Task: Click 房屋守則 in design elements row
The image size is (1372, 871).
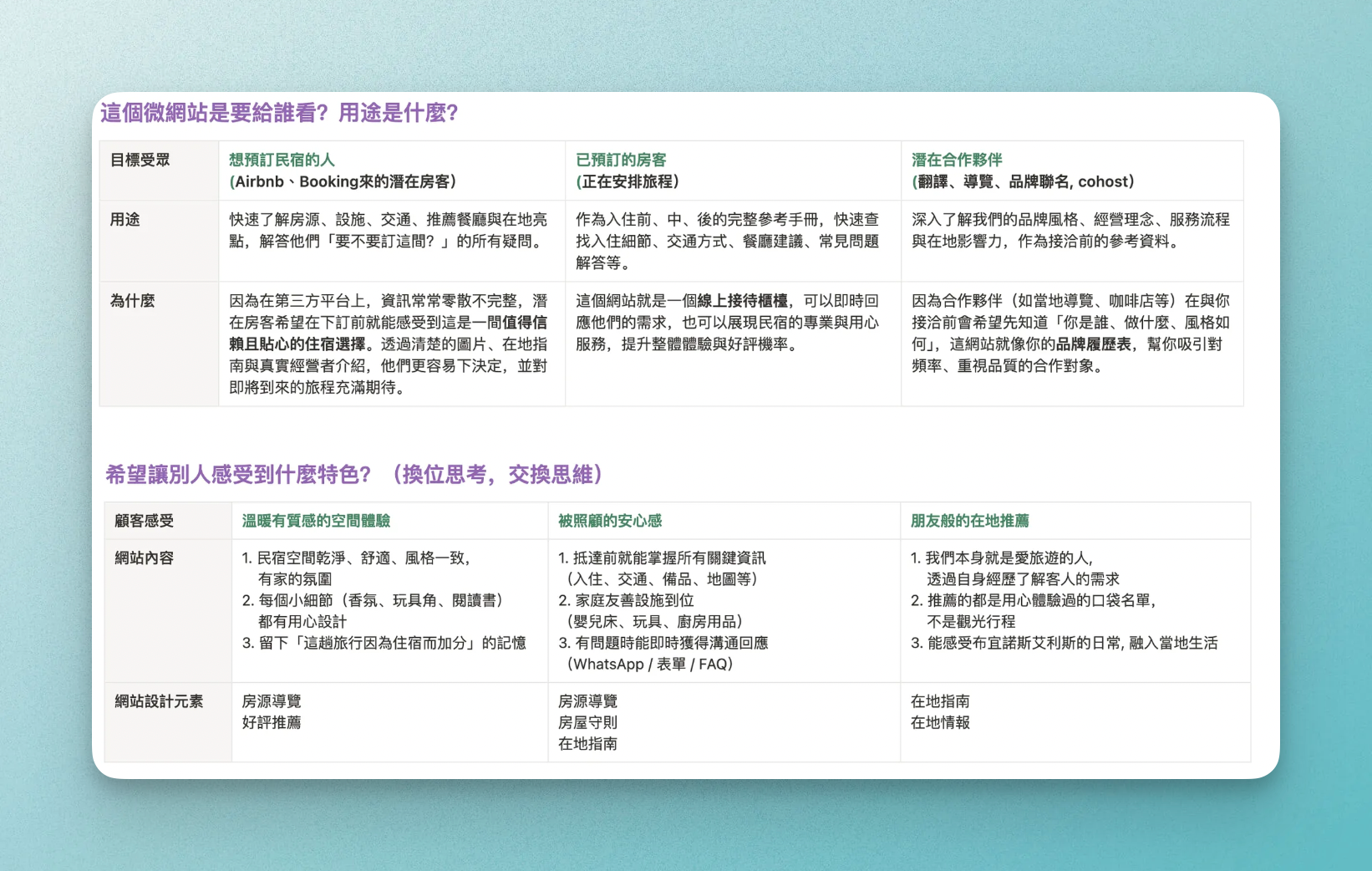Action: (588, 722)
